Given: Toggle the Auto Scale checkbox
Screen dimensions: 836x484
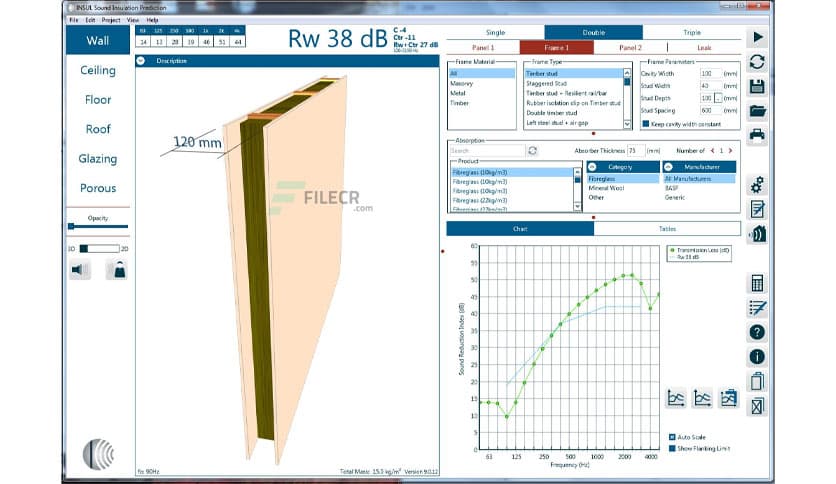Looking at the screenshot, I should pos(672,437).
